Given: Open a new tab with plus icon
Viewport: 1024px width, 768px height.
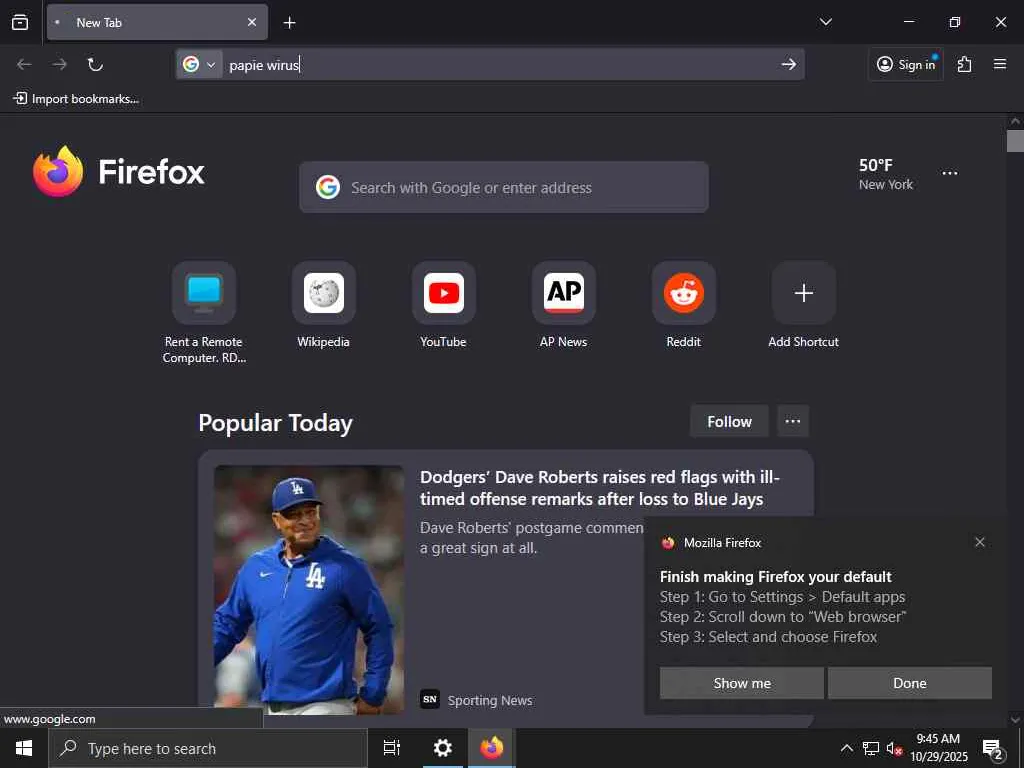Looking at the screenshot, I should 289,23.
